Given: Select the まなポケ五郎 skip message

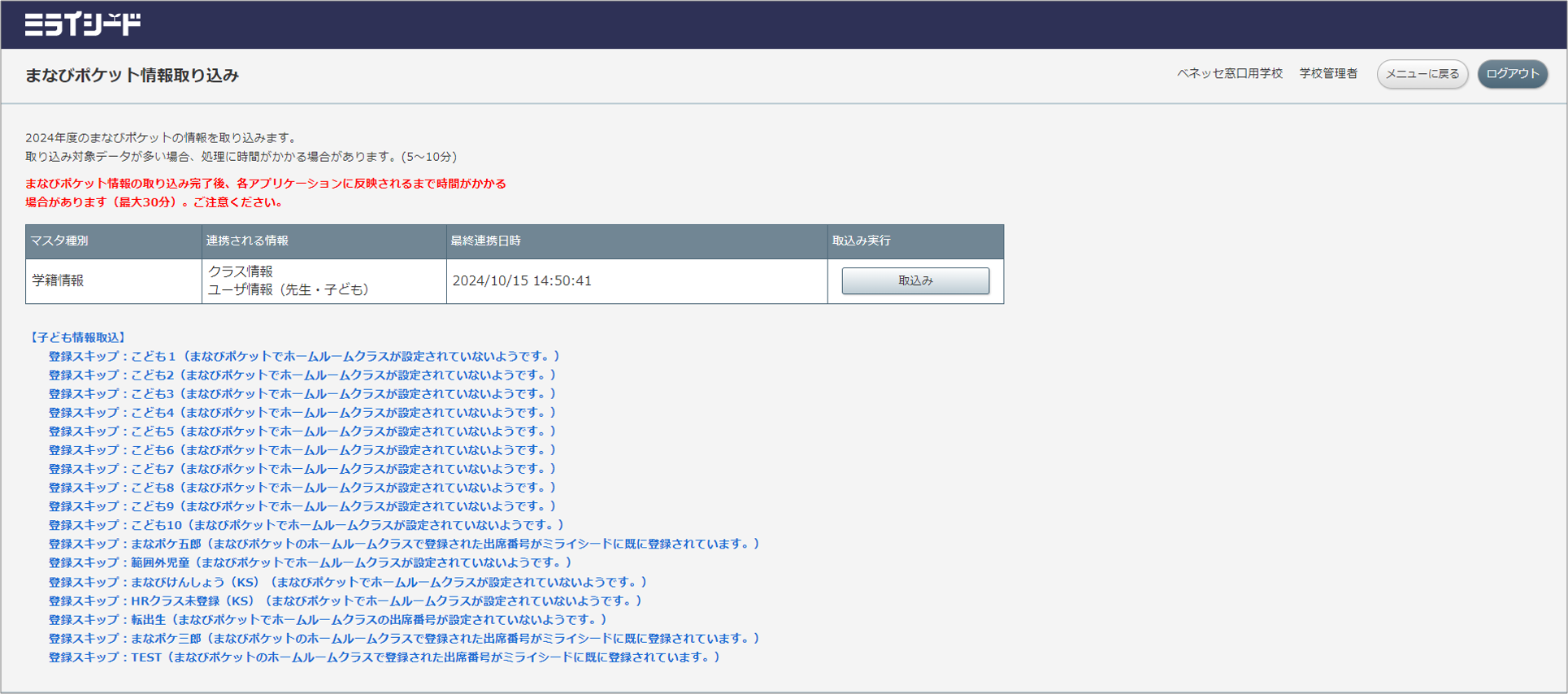Looking at the screenshot, I should [x=403, y=544].
